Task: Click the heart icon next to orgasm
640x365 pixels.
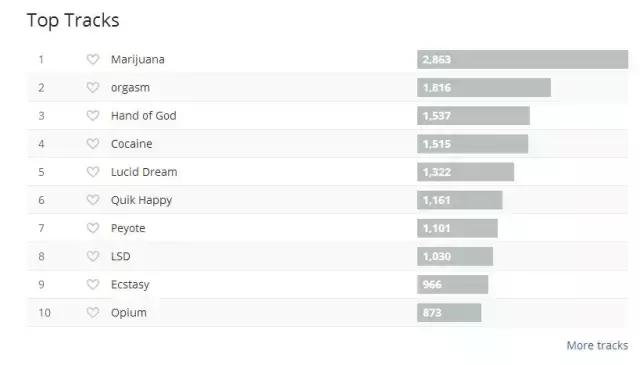Action: click(x=93, y=87)
